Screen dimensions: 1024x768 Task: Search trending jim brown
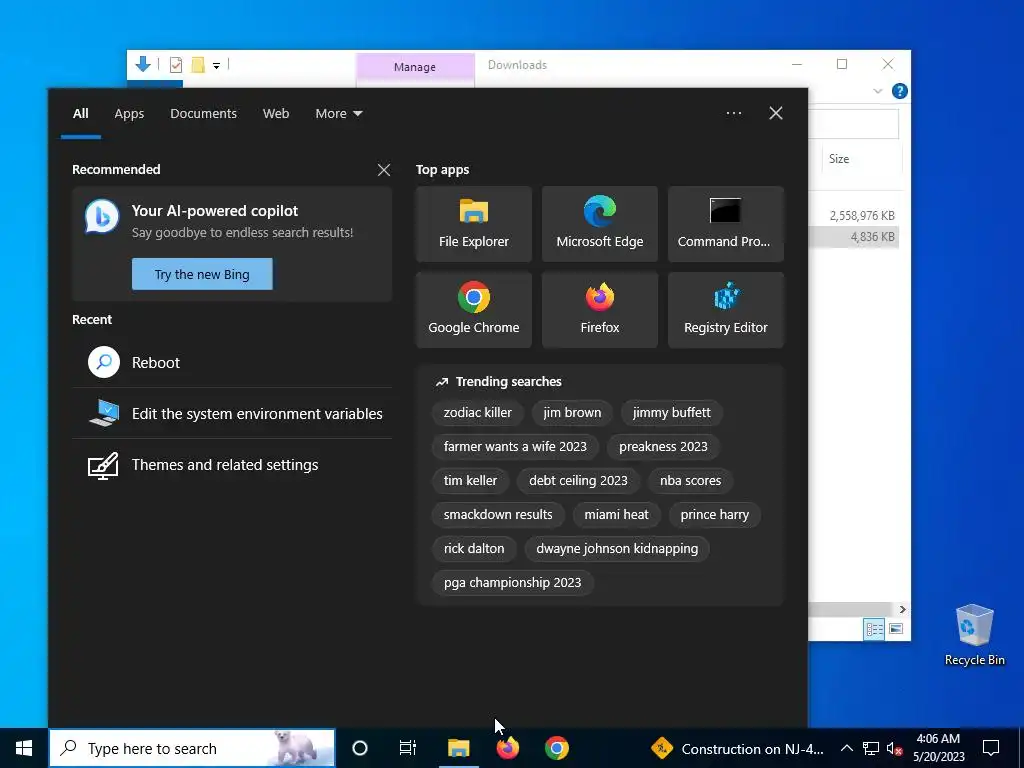(572, 413)
